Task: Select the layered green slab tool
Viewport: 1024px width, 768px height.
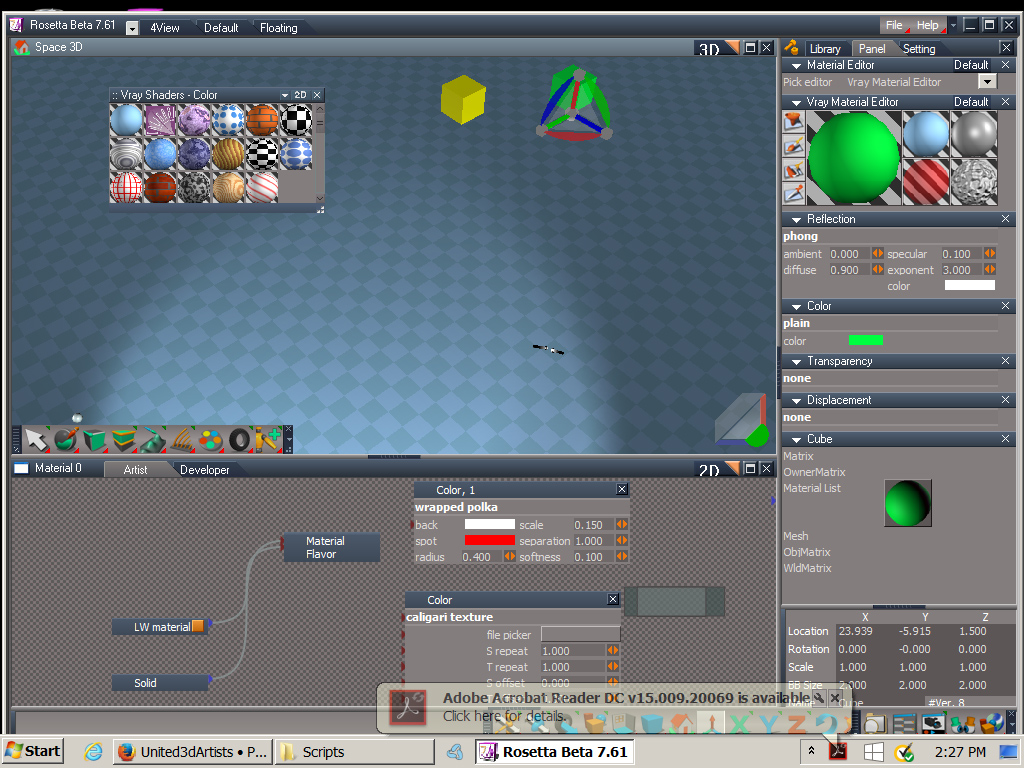Action: click(123, 440)
